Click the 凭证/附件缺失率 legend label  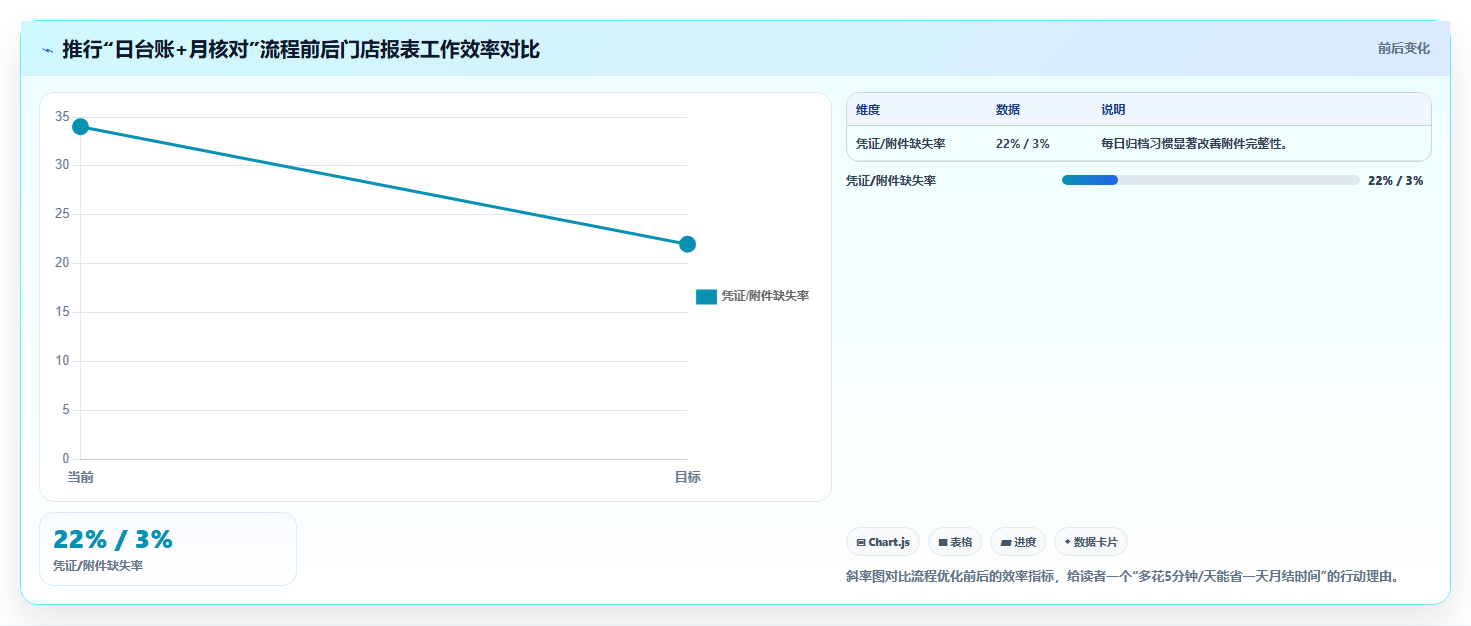coord(765,296)
